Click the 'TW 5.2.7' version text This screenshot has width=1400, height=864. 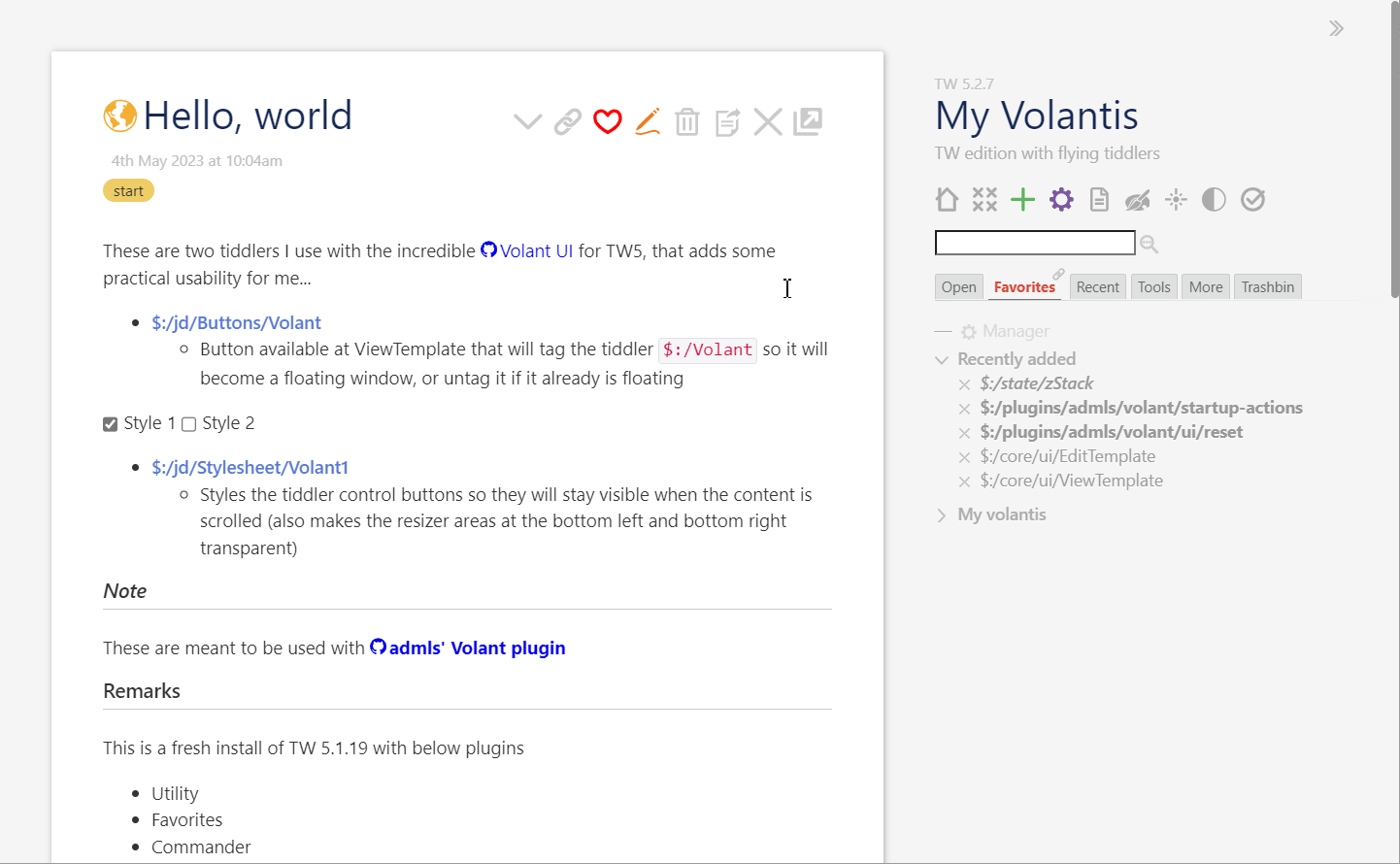964,84
